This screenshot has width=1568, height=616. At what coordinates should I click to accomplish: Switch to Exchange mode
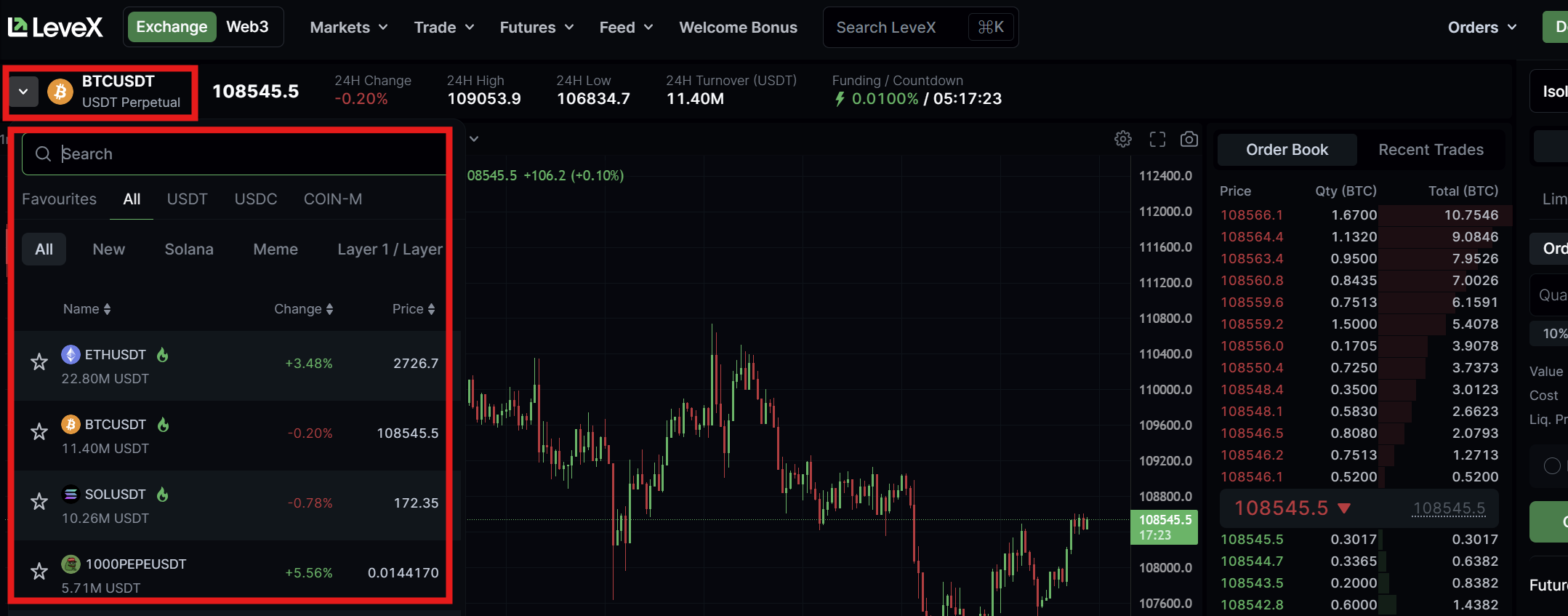(172, 27)
